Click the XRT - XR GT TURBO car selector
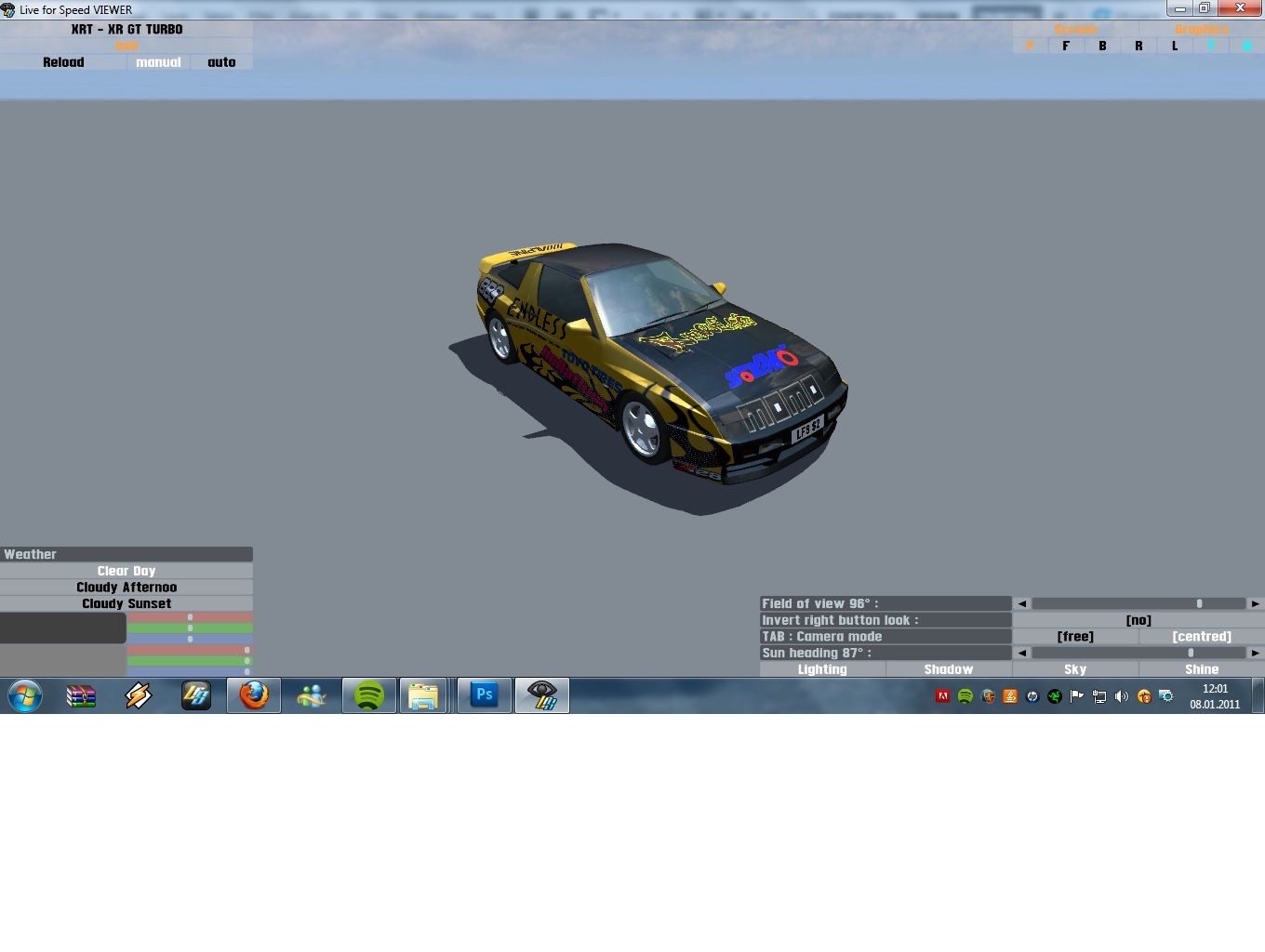 point(126,29)
